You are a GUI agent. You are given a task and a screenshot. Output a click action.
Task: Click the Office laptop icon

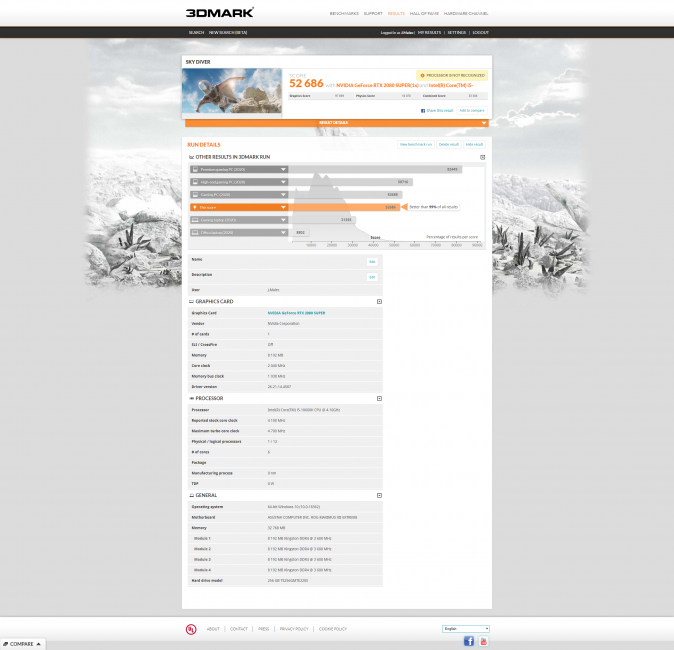pos(195,233)
